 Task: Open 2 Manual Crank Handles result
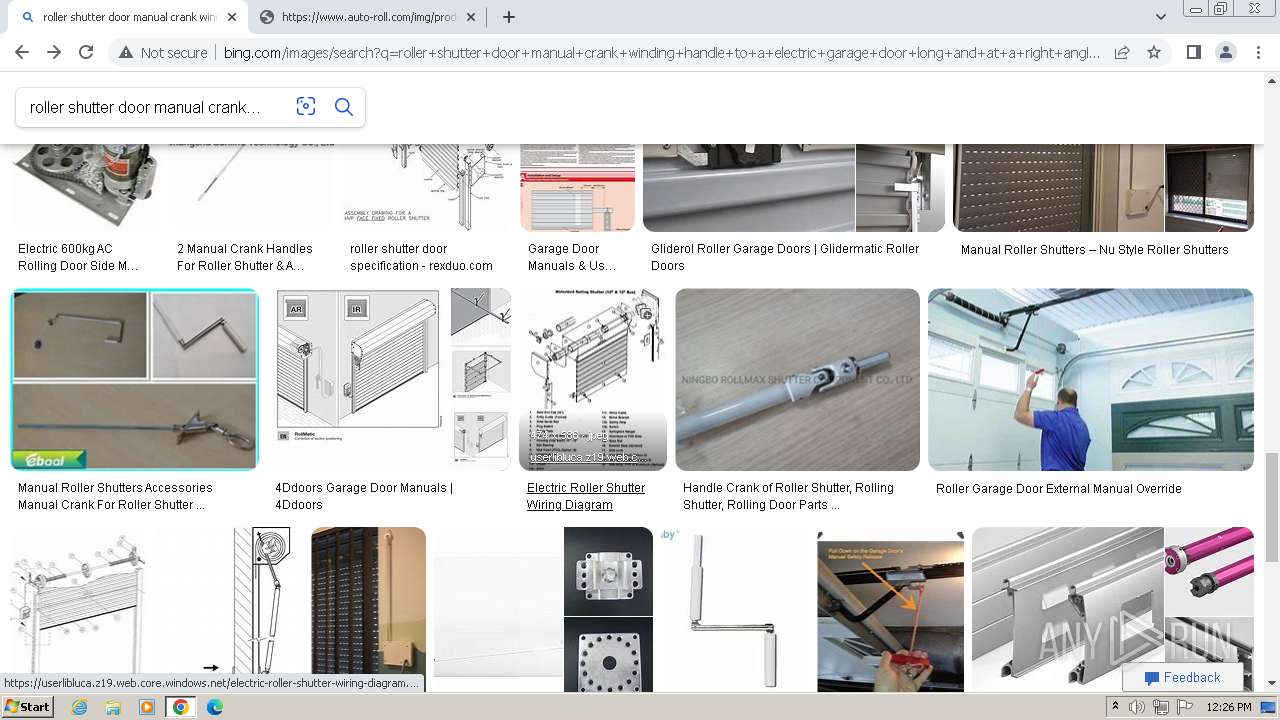click(x=244, y=257)
